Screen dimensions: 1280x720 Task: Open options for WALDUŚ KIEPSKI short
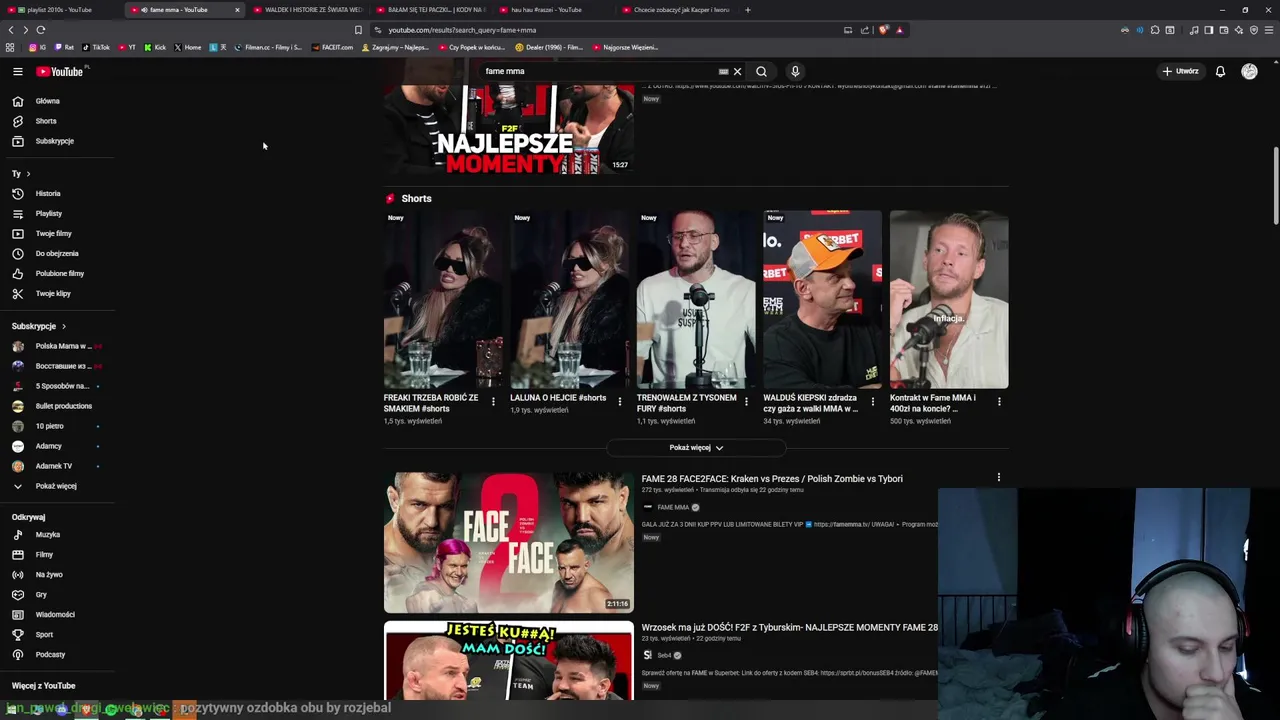pyautogui.click(x=872, y=402)
